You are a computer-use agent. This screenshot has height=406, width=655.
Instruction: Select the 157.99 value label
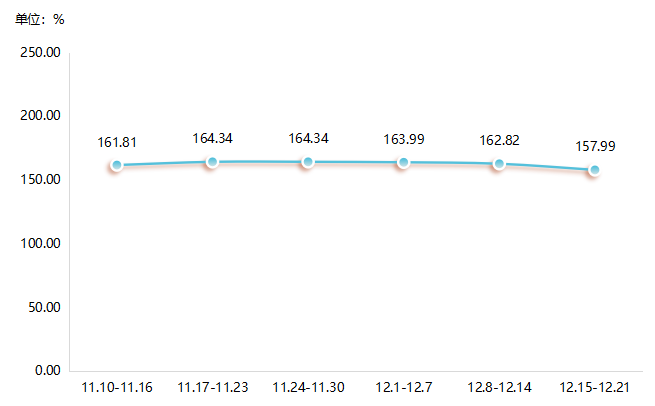point(595,146)
